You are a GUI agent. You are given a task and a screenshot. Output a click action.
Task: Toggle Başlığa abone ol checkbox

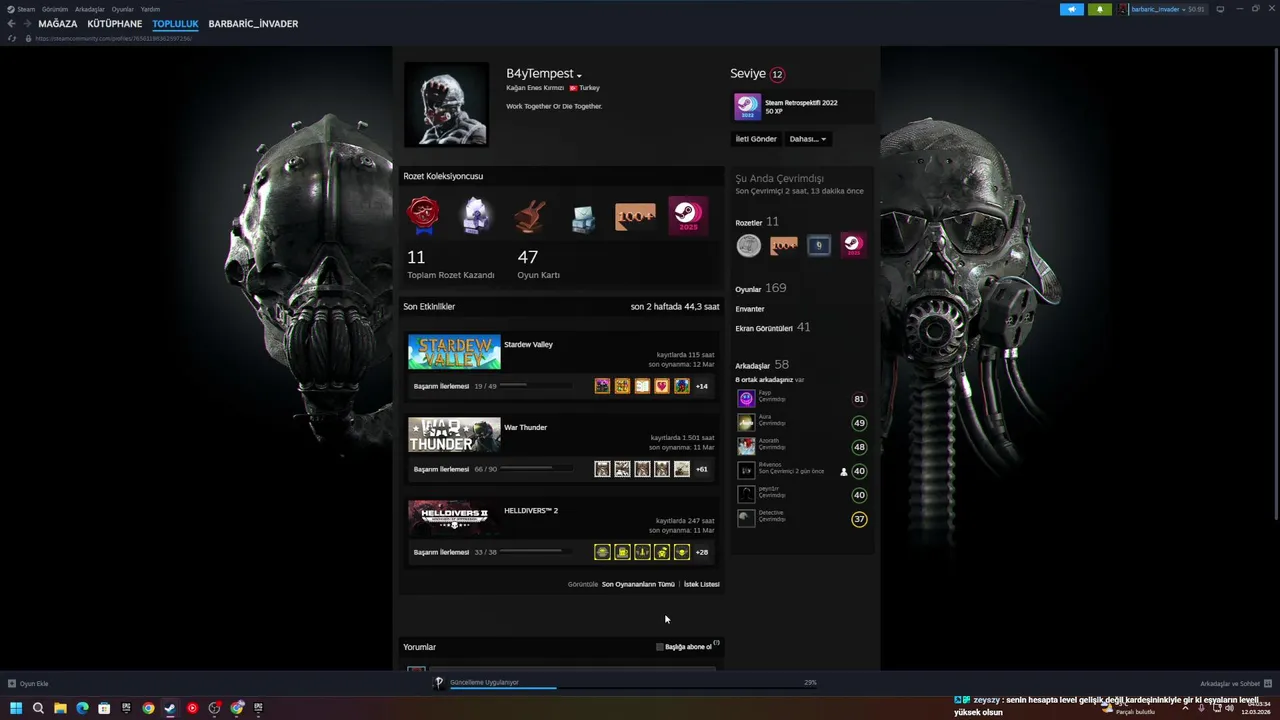(660, 647)
